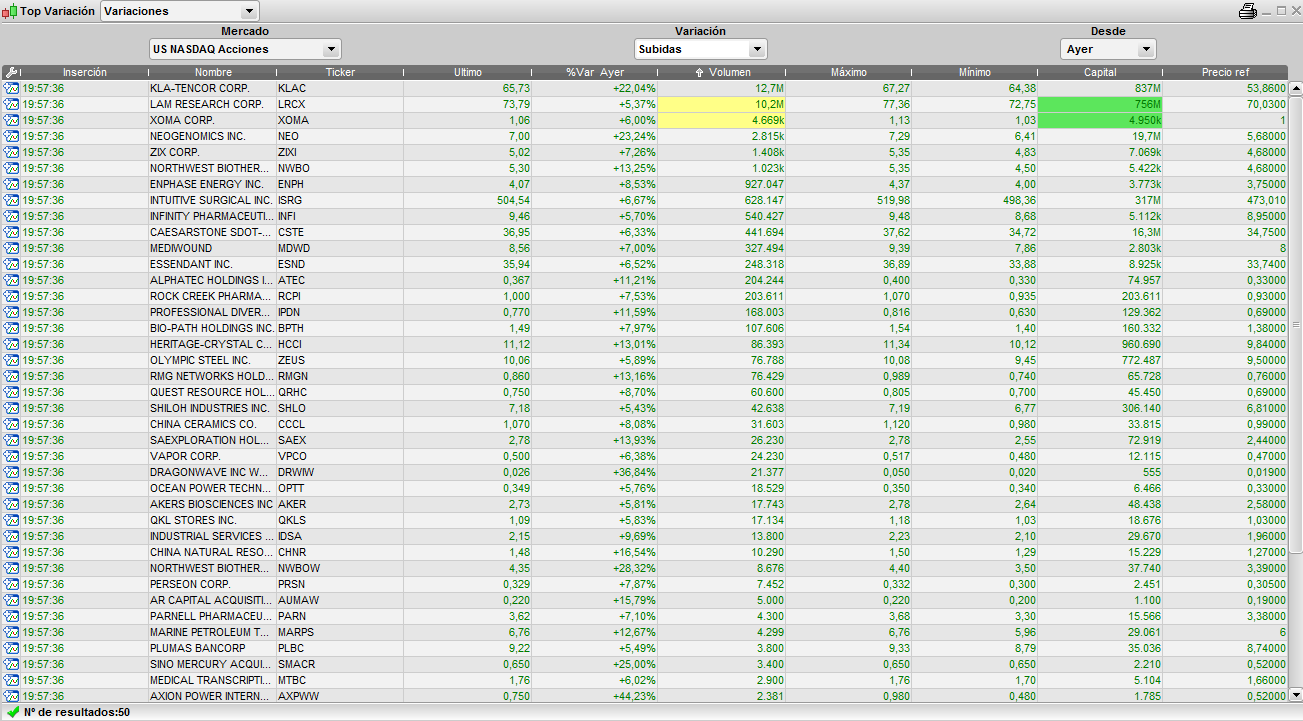Image resolution: width=1303 pixels, height=721 pixels.
Task: Sort by Capital column header
Action: pos(1100,72)
